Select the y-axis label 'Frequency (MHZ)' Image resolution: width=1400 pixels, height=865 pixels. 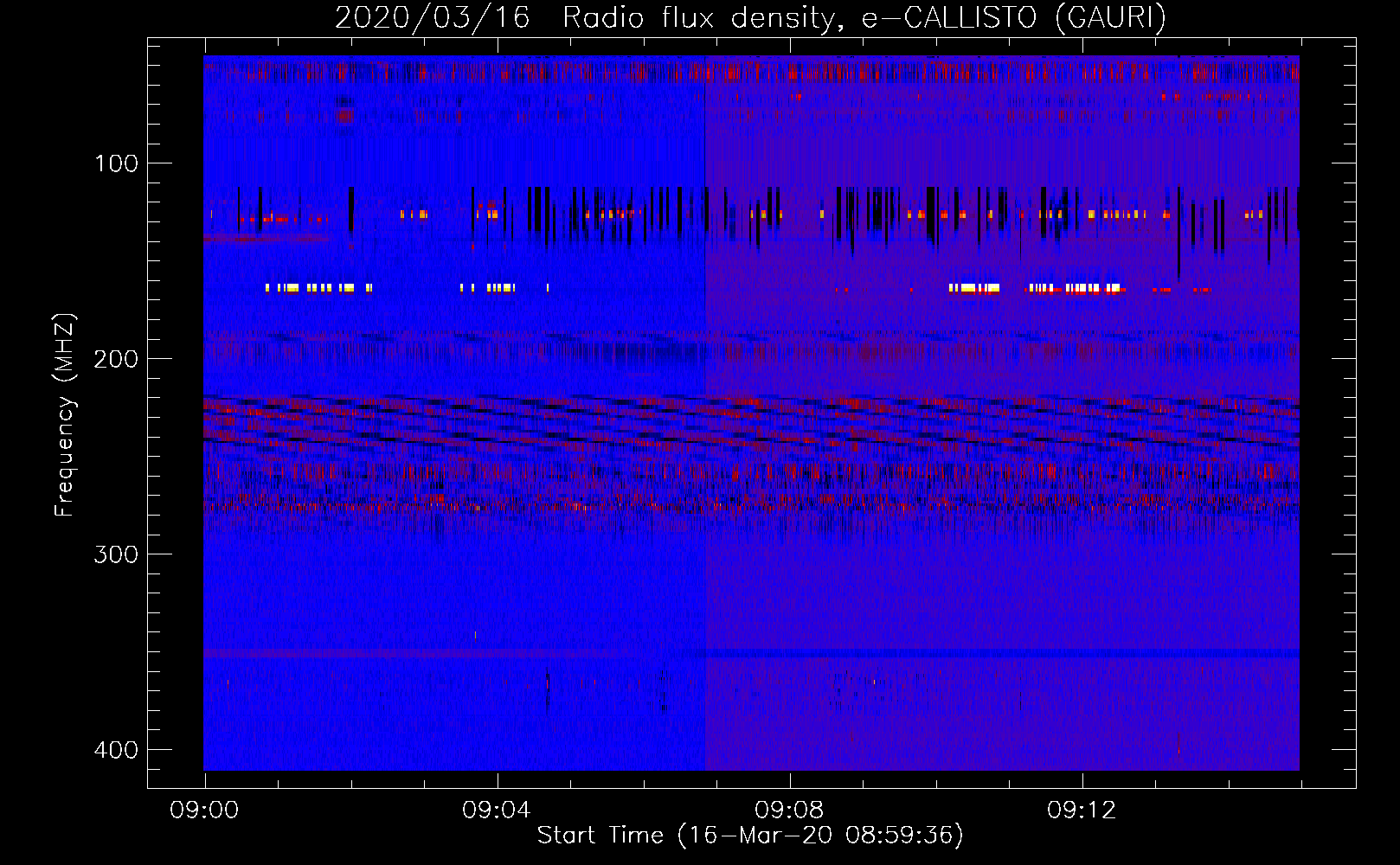[x=65, y=415]
